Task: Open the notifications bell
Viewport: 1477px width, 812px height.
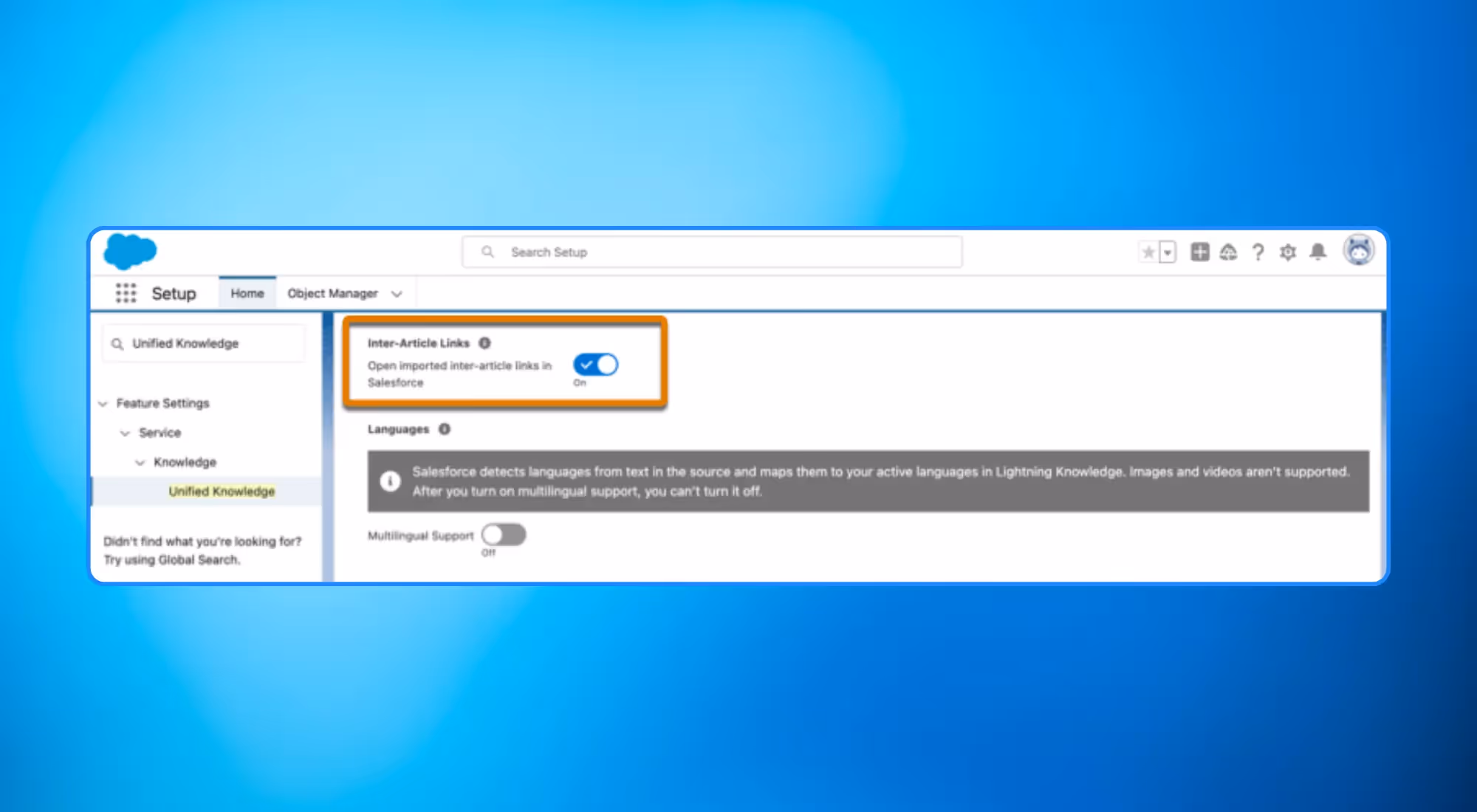Action: coord(1318,252)
